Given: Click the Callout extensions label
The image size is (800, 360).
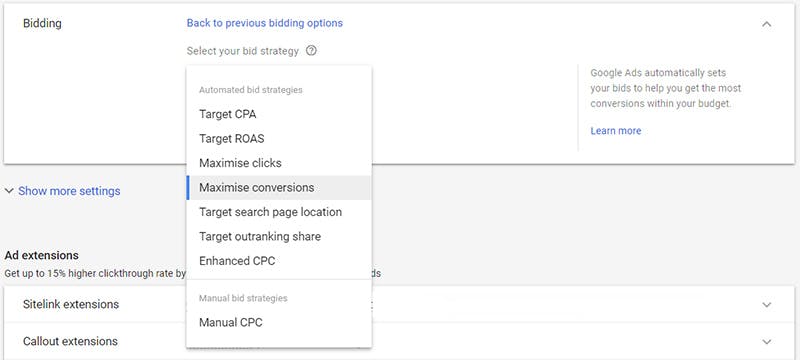Looking at the screenshot, I should click(70, 341).
